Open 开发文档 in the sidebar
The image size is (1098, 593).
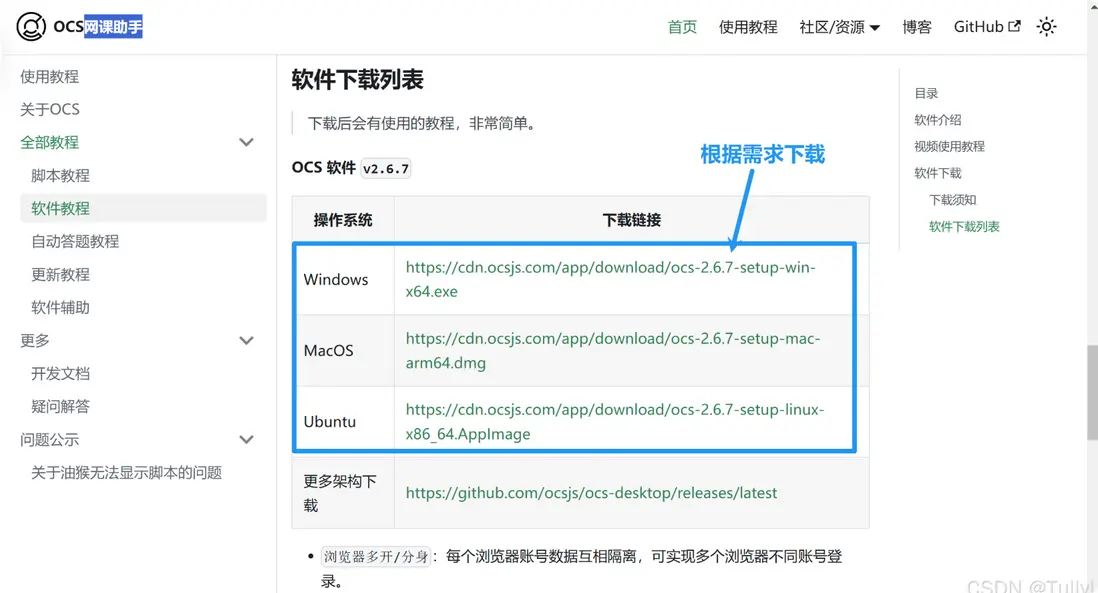pyautogui.click(x=60, y=373)
